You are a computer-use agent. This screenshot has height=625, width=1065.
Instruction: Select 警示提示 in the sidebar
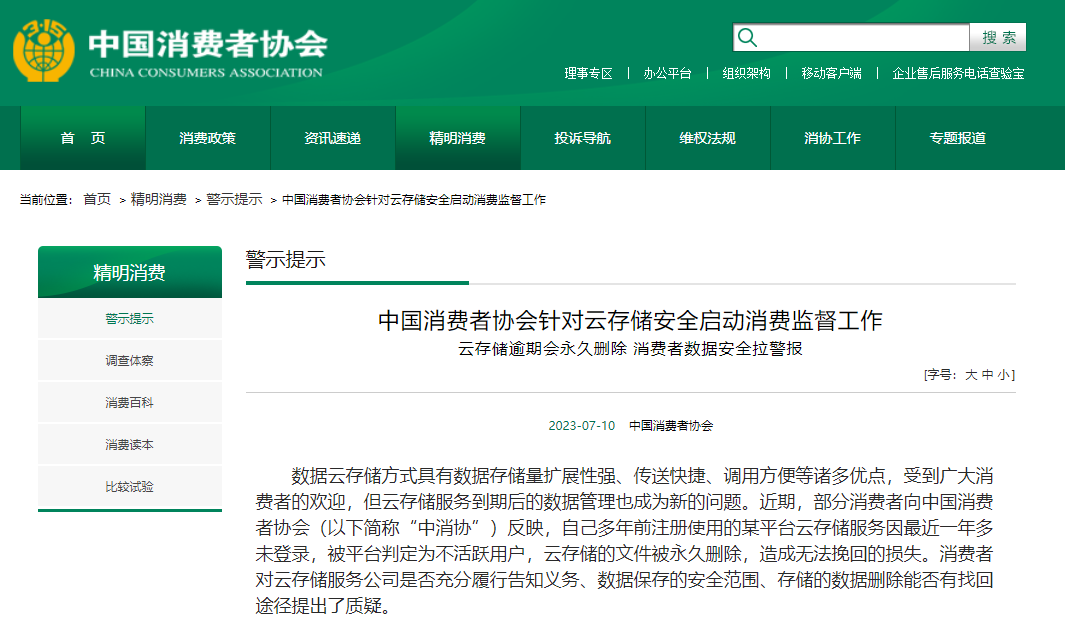point(130,319)
